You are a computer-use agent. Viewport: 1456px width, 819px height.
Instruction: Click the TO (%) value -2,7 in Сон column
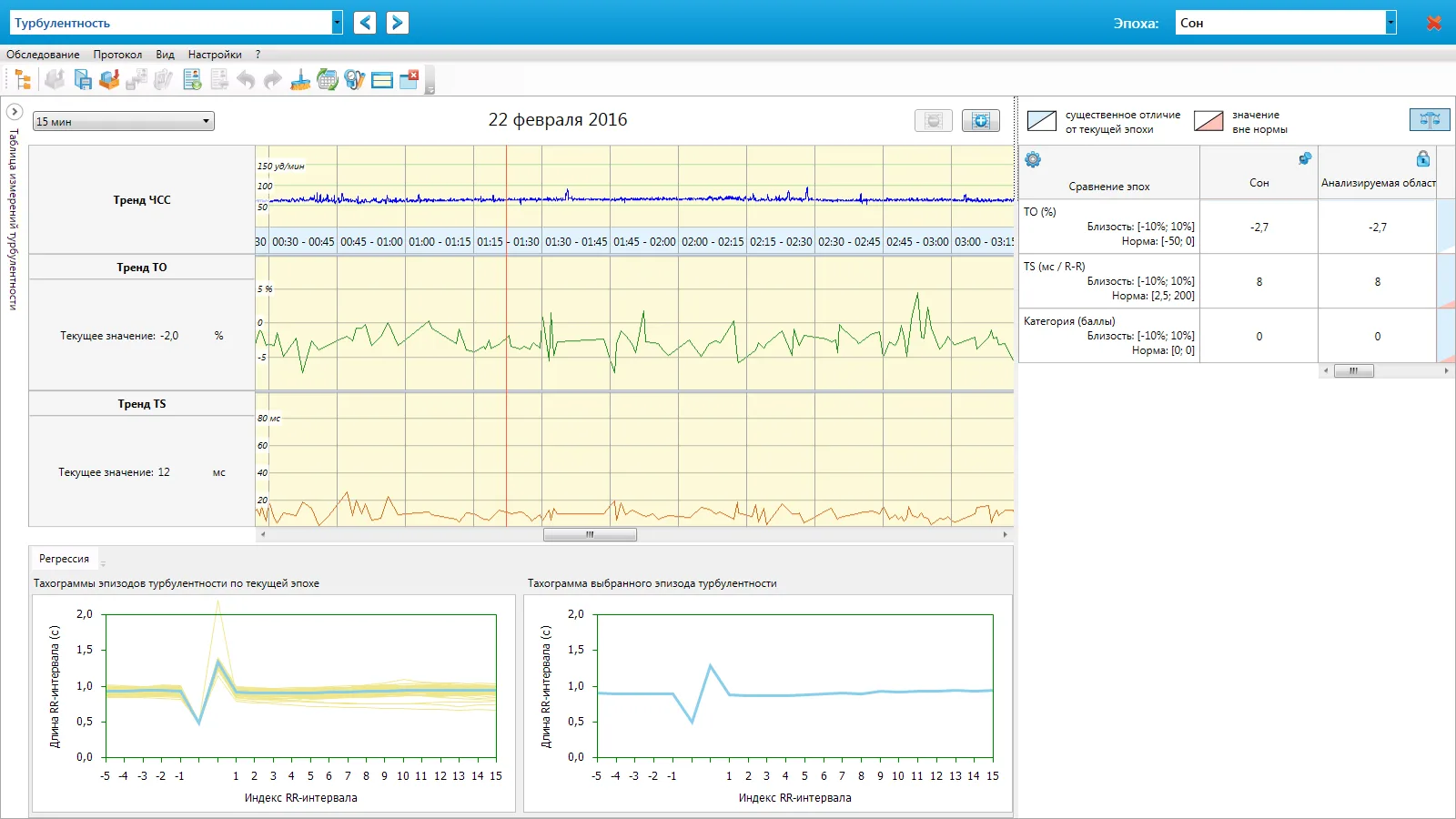coord(1259,227)
